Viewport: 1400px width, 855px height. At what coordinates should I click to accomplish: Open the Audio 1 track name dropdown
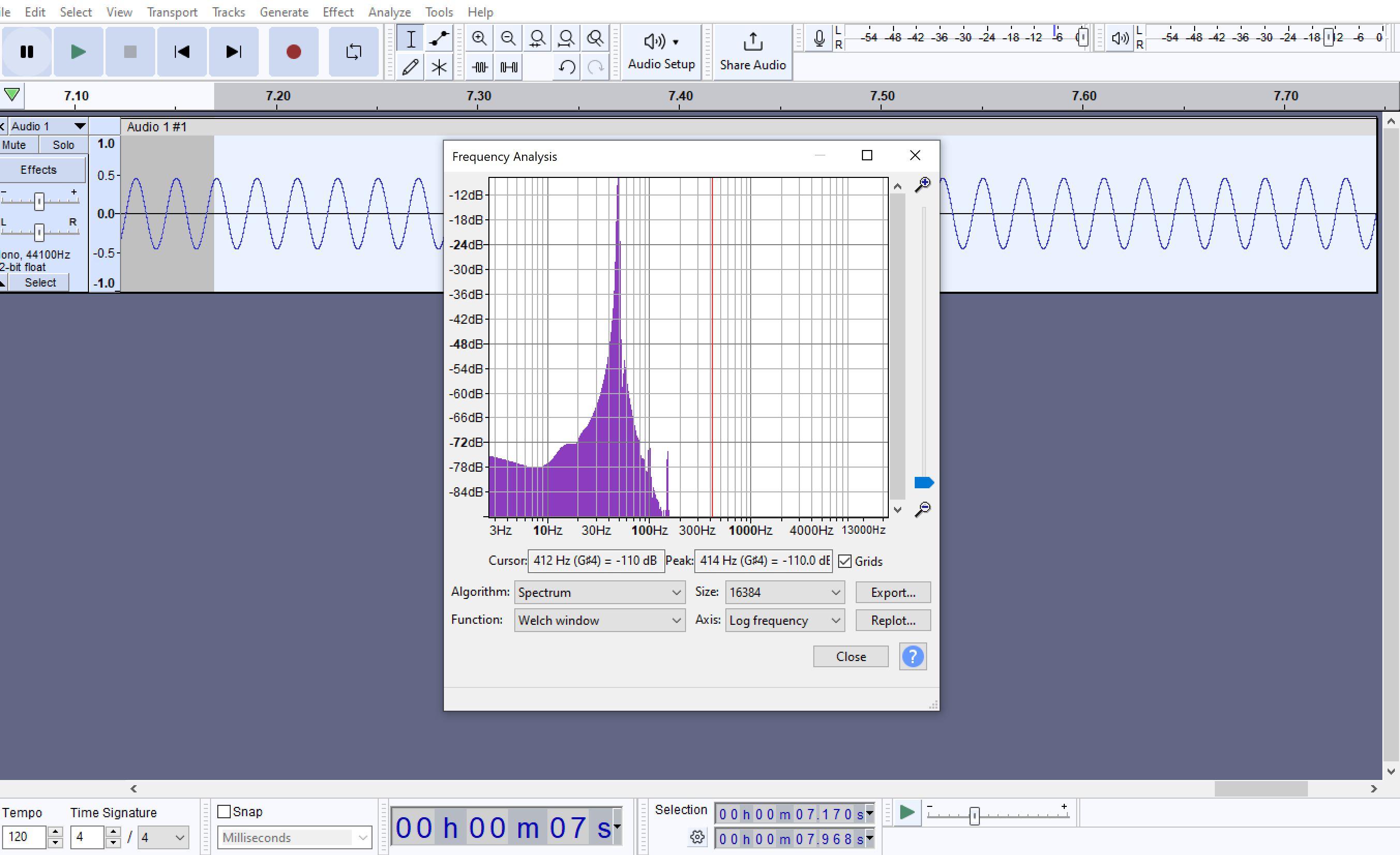tap(48, 126)
